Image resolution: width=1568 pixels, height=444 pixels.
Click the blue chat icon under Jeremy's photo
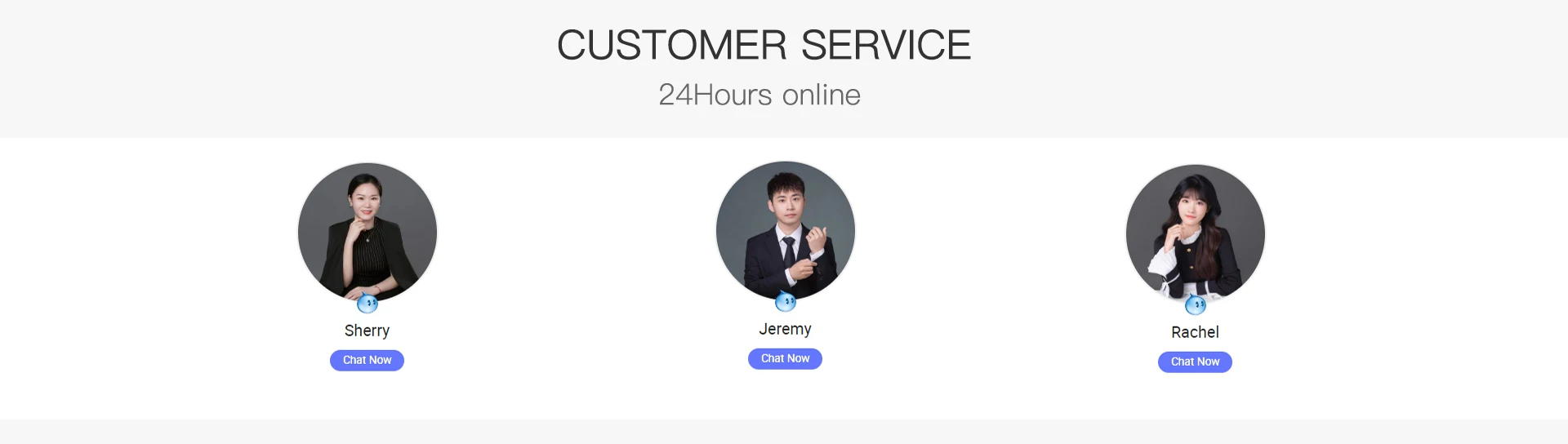(x=786, y=302)
